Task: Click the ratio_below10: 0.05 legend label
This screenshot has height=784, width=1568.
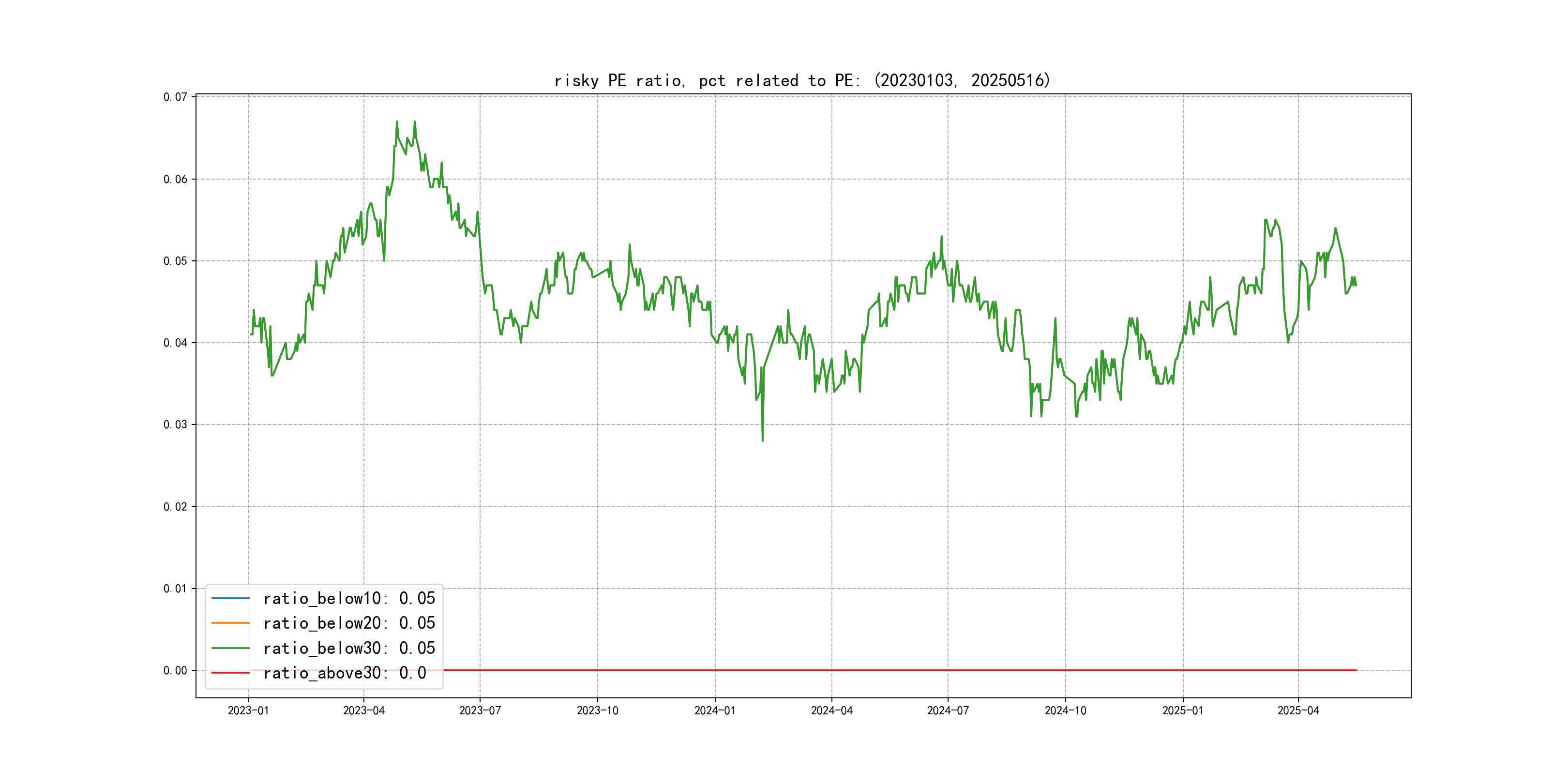Action: [x=349, y=598]
